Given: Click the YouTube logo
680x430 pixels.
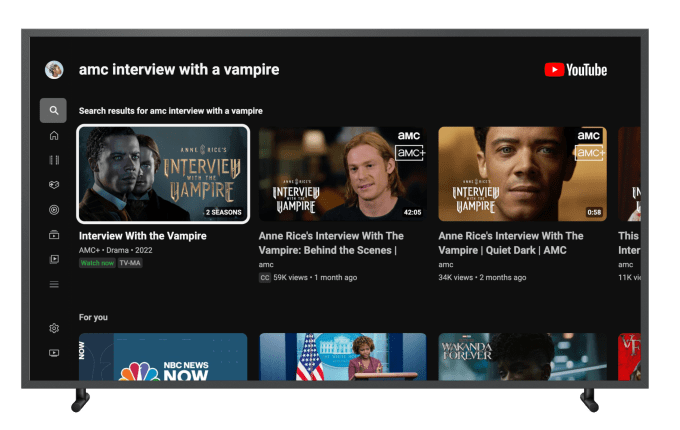Looking at the screenshot, I should [575, 70].
